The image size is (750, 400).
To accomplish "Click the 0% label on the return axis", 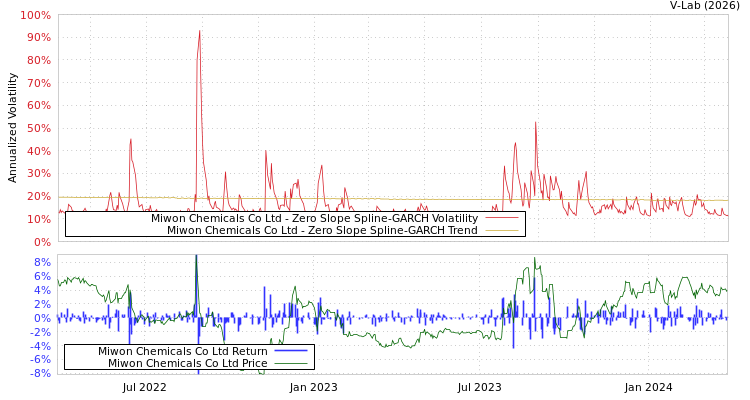I will [x=42, y=318].
